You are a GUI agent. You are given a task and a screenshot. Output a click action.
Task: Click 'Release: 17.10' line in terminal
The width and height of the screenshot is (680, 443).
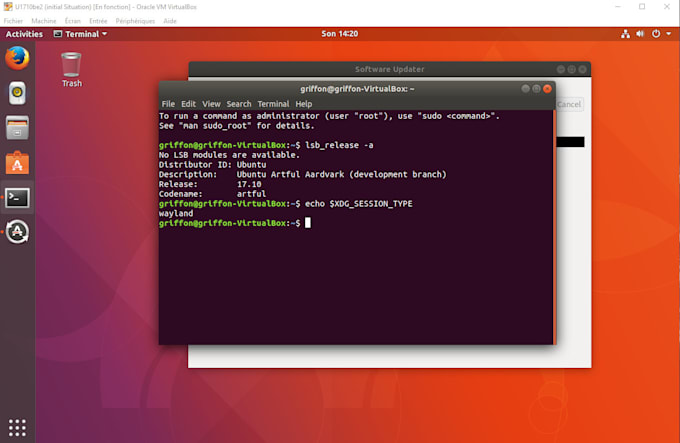[210, 184]
